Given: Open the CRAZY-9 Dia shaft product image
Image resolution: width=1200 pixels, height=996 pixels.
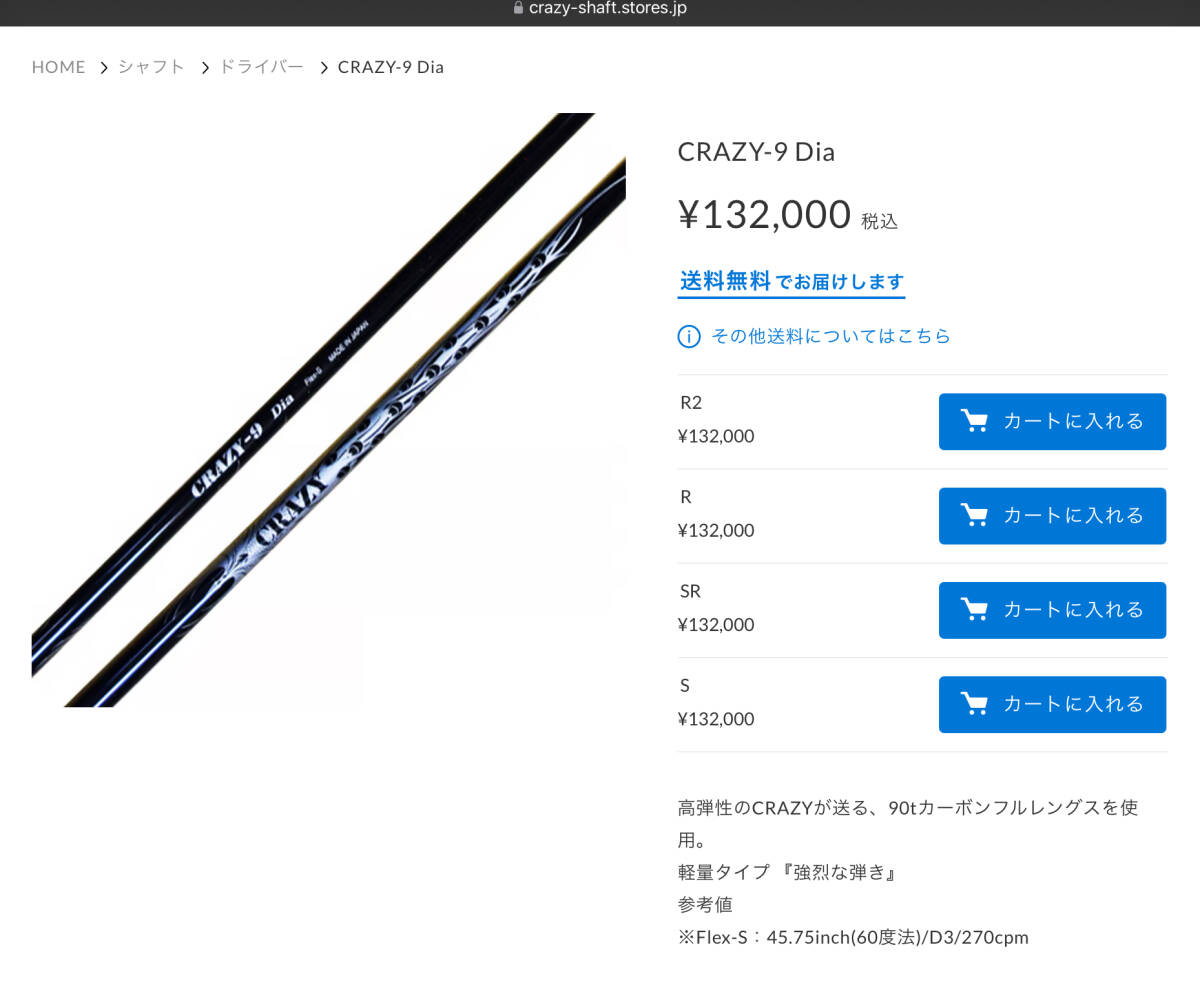Looking at the screenshot, I should tap(329, 410).
